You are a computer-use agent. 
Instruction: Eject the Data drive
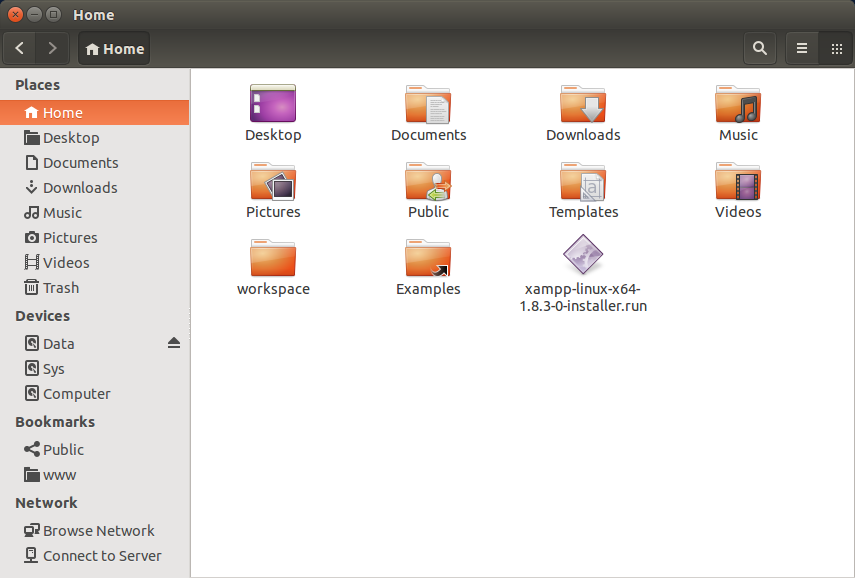174,343
